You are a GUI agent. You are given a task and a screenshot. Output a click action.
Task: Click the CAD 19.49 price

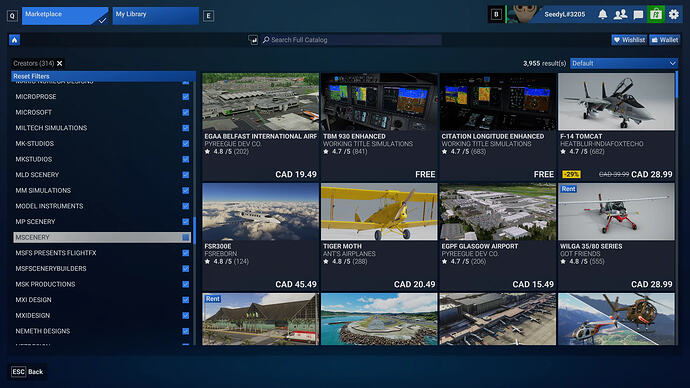coord(296,175)
